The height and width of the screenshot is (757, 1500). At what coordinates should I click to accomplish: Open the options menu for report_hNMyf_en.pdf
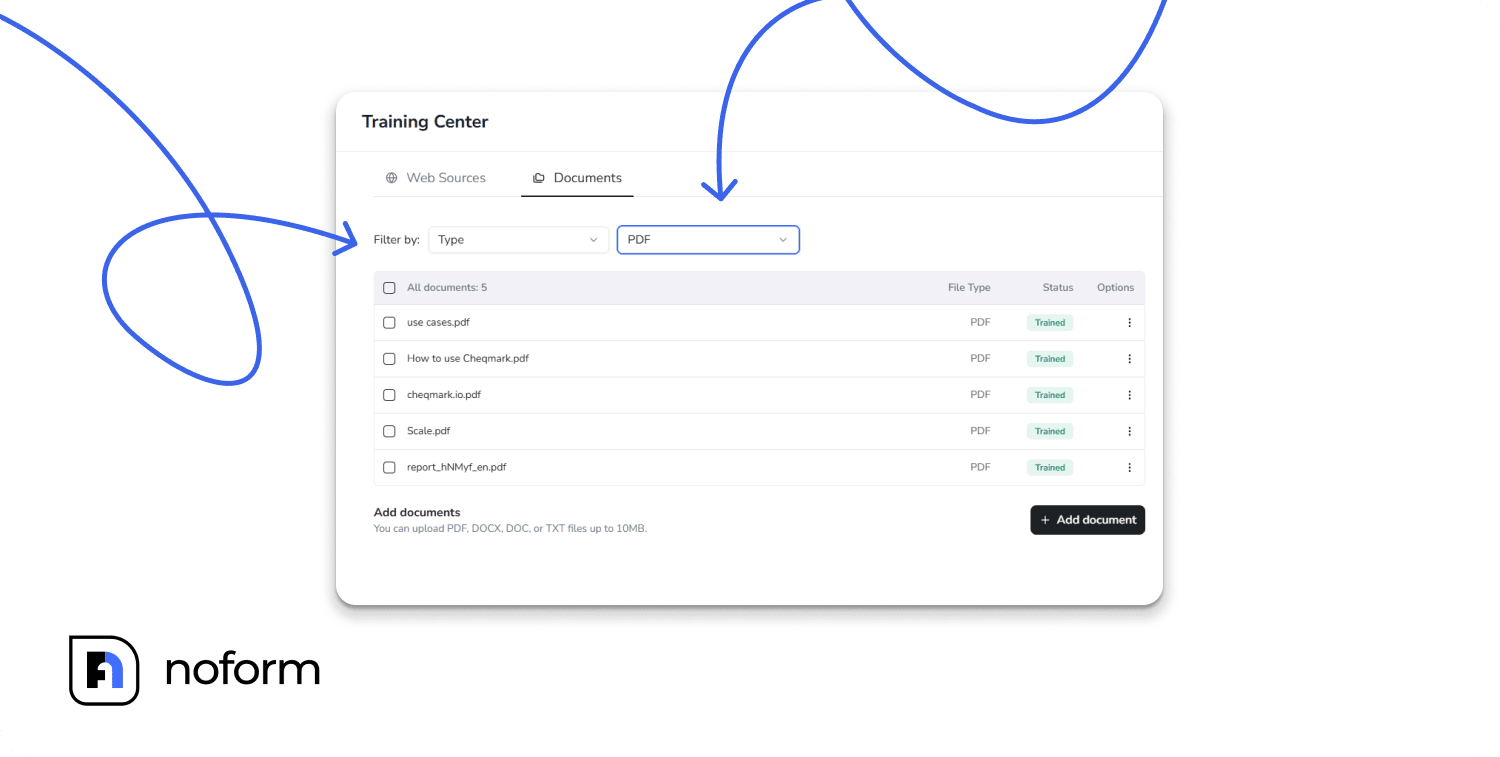click(1129, 466)
